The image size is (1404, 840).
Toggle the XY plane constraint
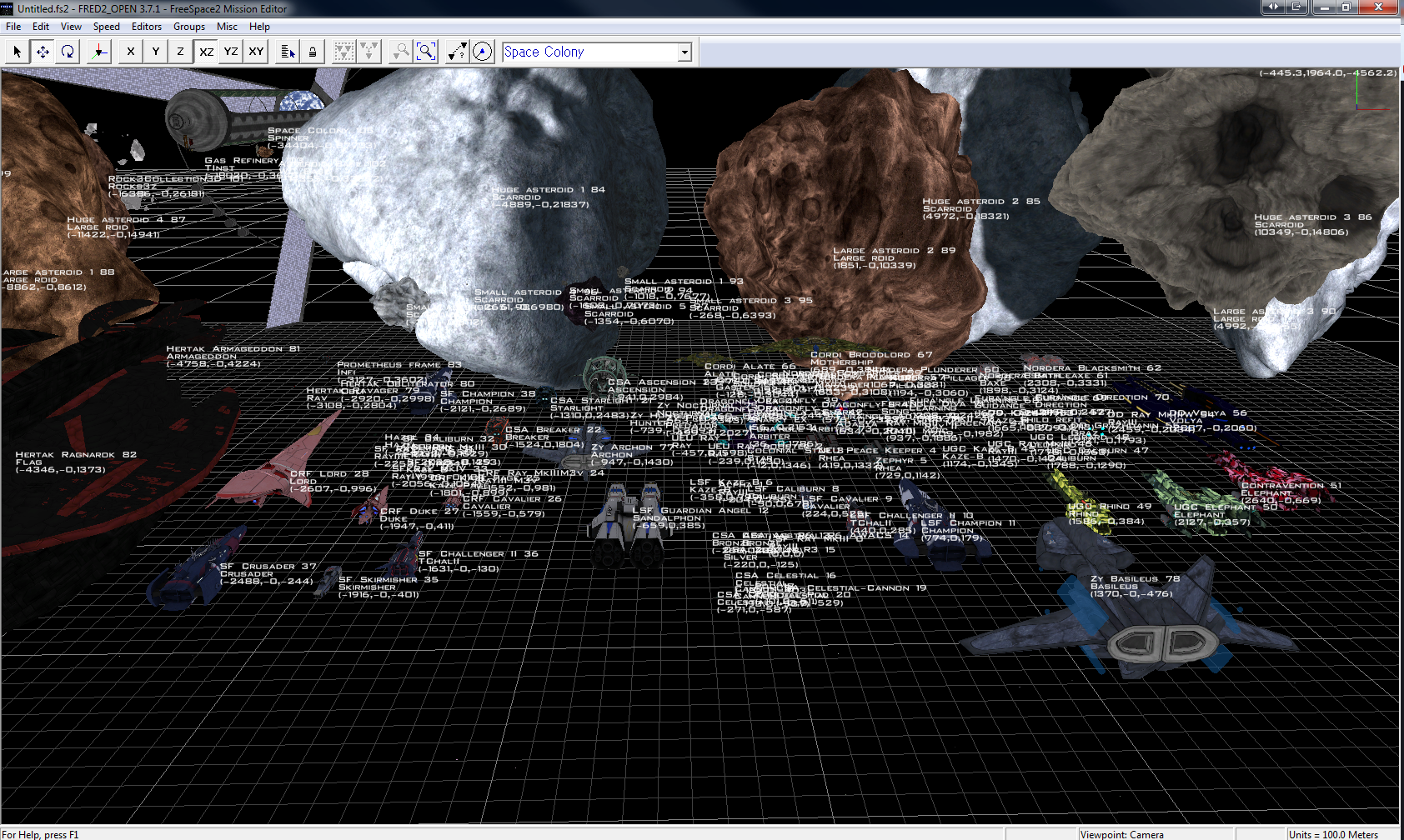(256, 52)
